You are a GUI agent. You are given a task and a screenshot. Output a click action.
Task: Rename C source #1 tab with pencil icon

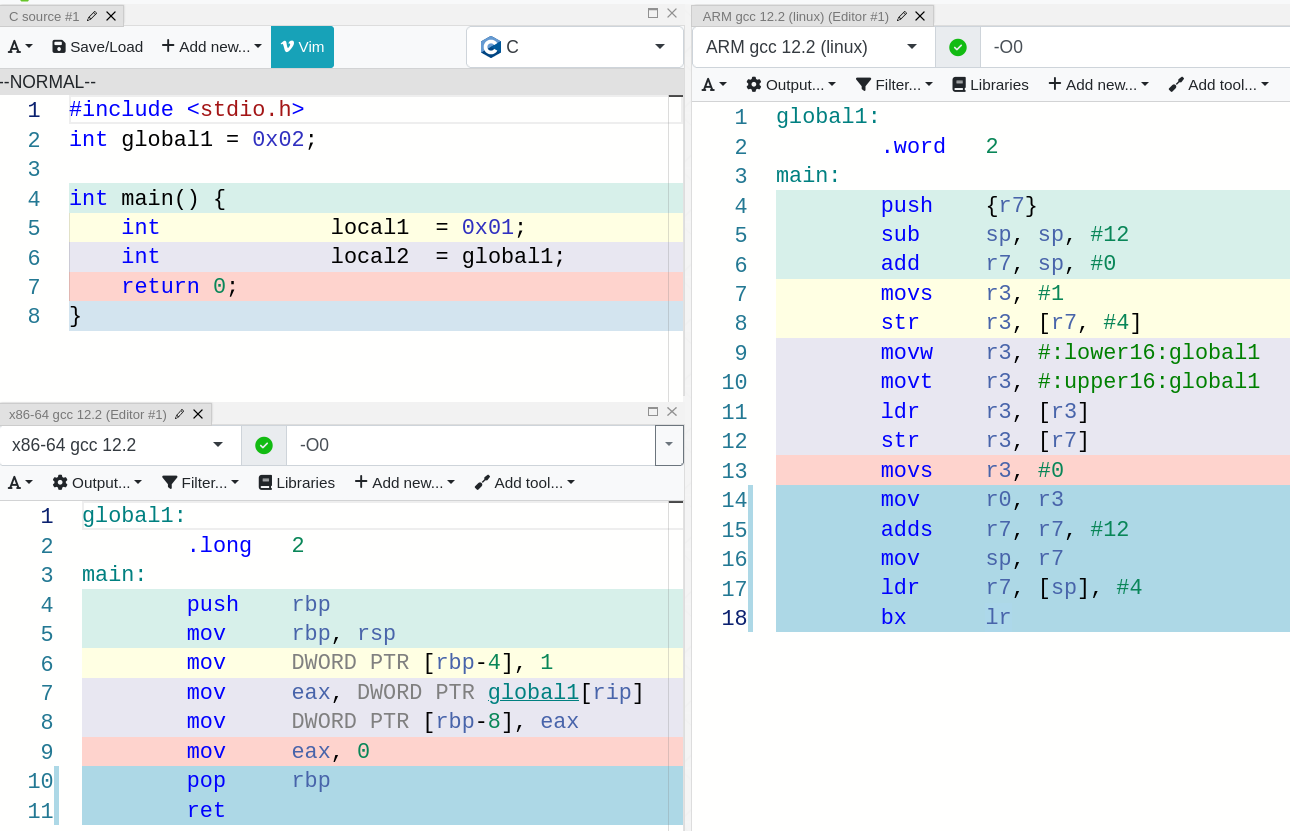[92, 16]
